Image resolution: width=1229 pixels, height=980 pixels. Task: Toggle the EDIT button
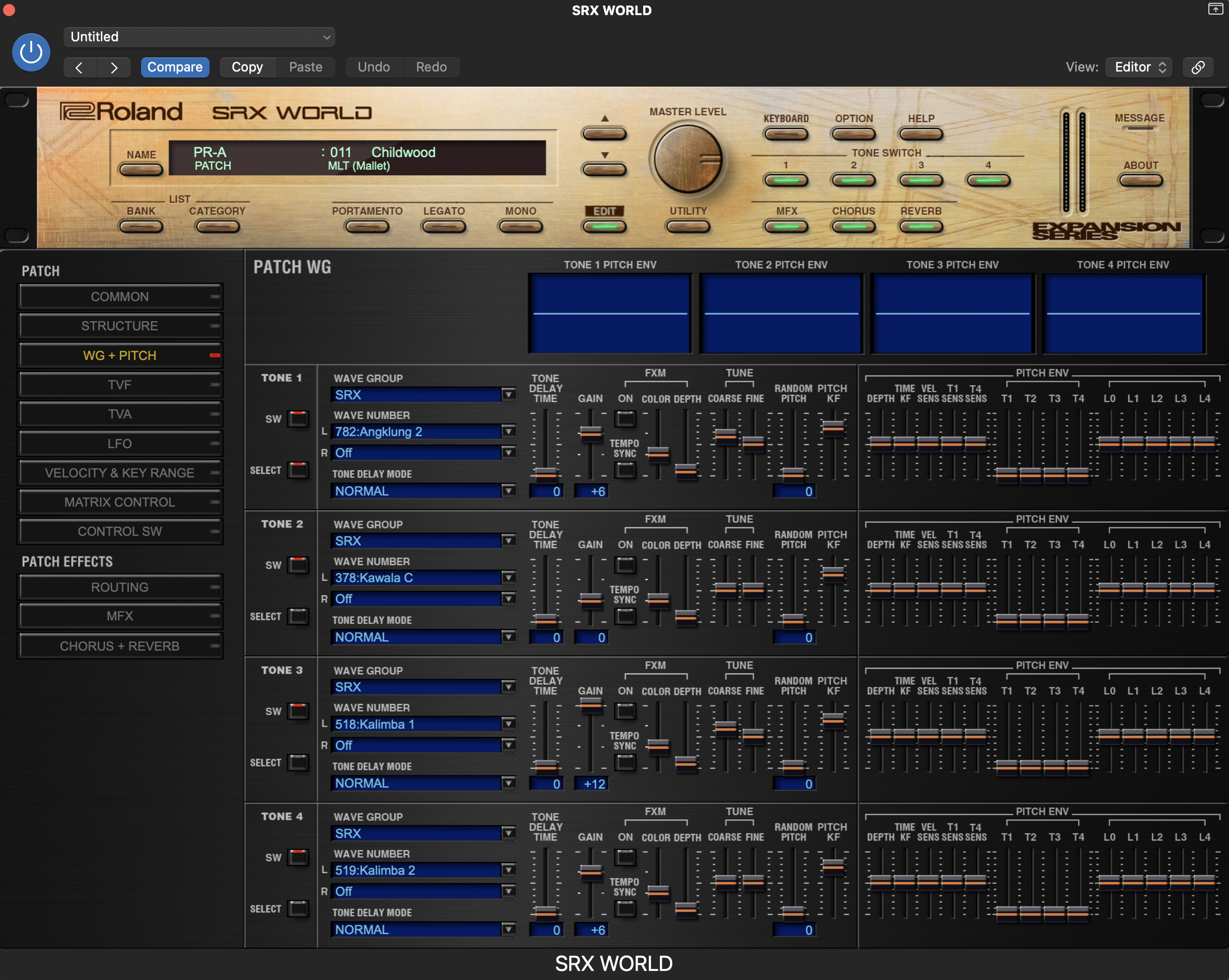tap(604, 227)
